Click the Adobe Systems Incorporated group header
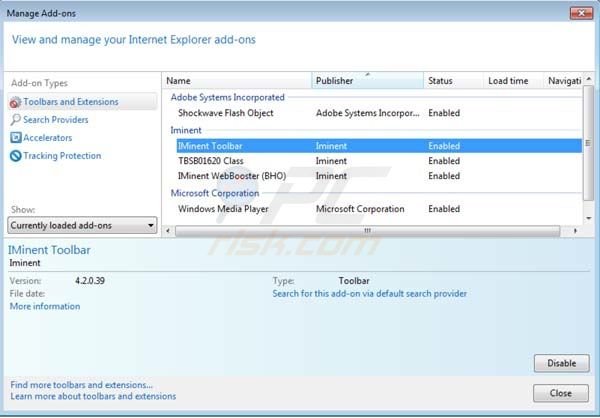Viewport: 600px width, 418px height. pyautogui.click(x=227, y=97)
